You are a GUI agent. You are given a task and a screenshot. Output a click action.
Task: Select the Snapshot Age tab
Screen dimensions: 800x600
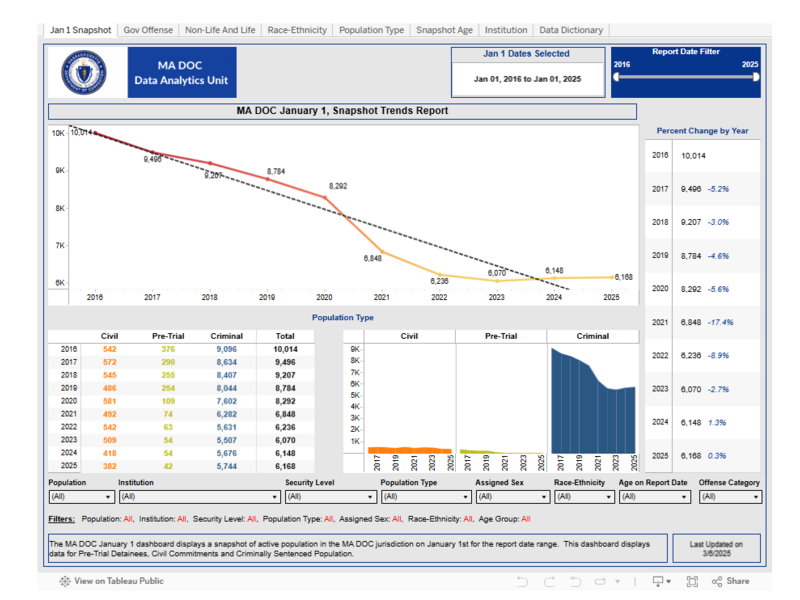(444, 30)
